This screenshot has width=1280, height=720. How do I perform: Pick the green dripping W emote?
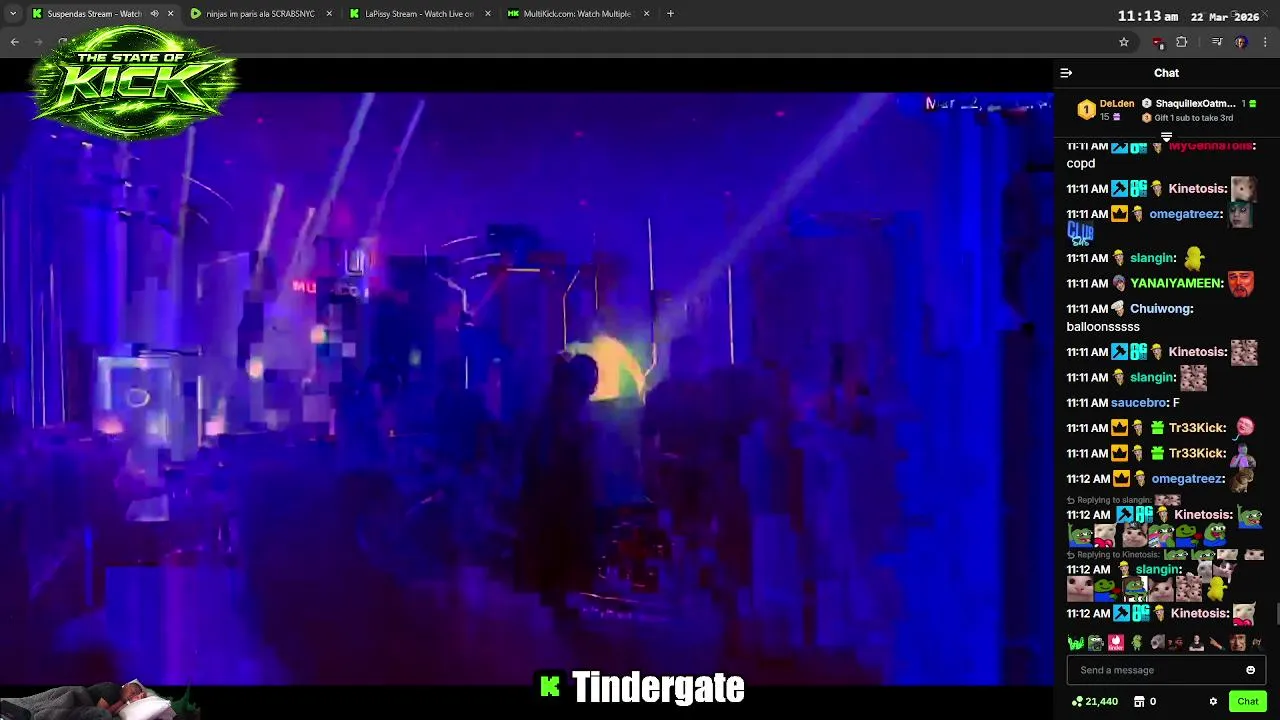[1076, 643]
